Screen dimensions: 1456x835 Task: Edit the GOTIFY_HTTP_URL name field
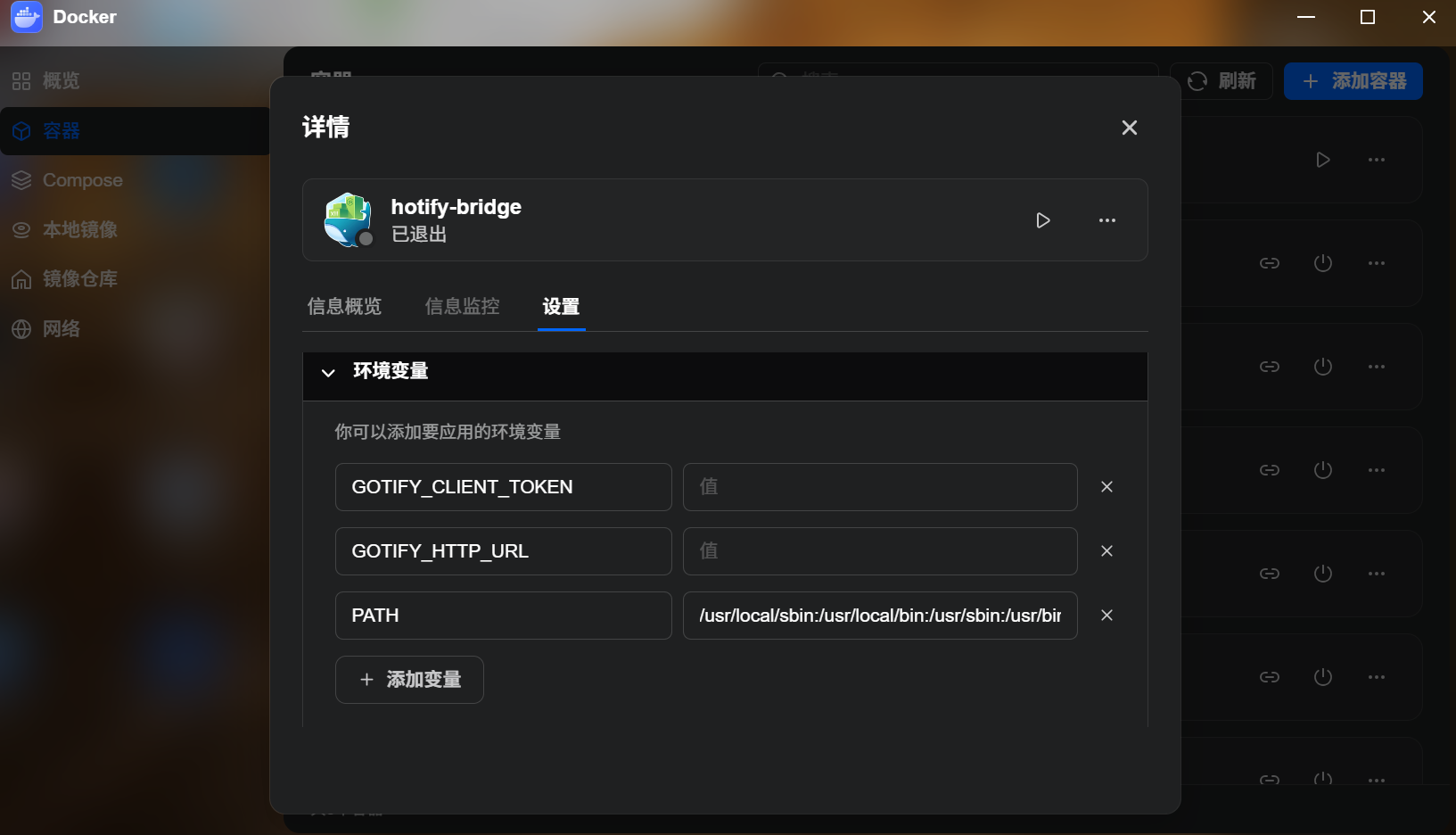click(503, 551)
